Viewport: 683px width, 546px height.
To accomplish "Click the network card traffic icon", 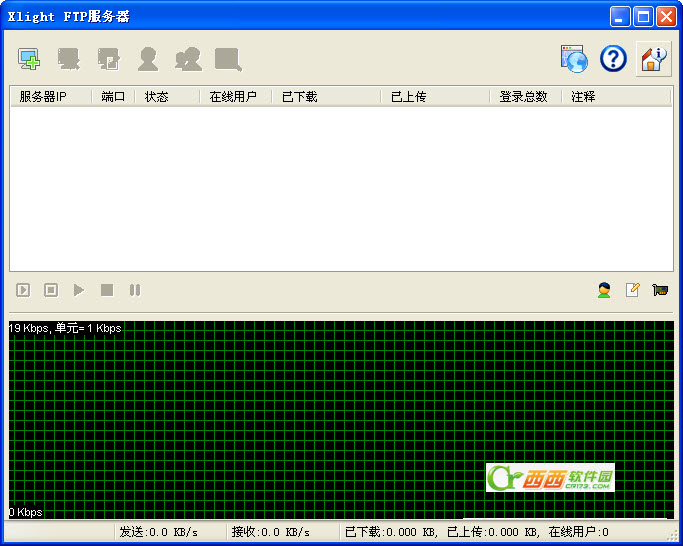I will pos(660,290).
